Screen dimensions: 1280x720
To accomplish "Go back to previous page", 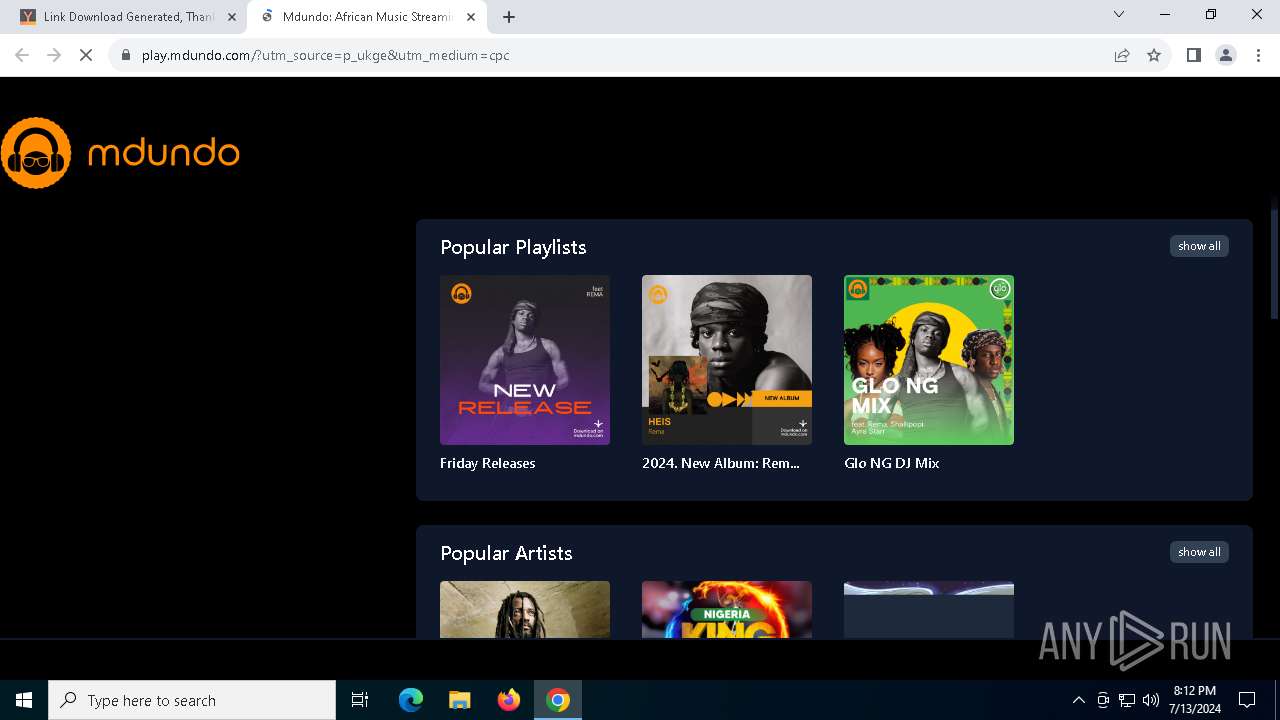I will pos(22,55).
